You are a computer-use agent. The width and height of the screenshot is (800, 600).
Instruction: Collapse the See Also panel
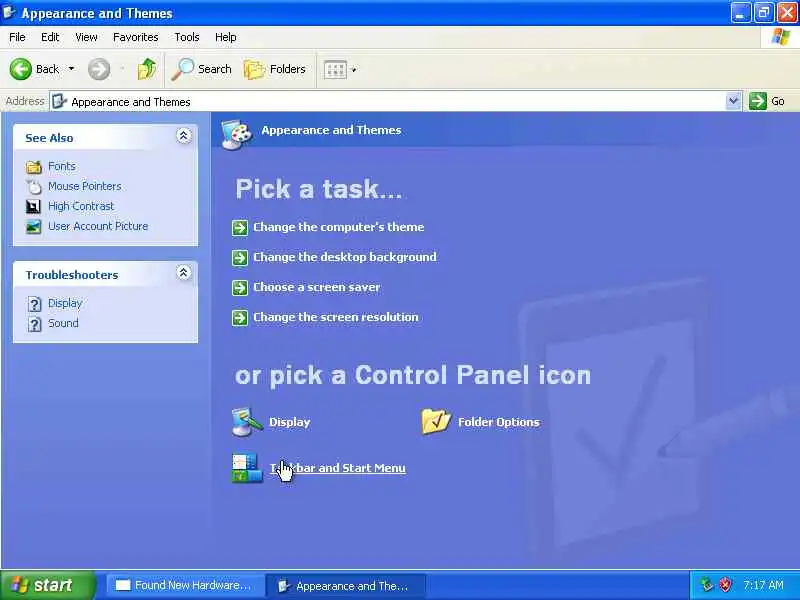(184, 136)
